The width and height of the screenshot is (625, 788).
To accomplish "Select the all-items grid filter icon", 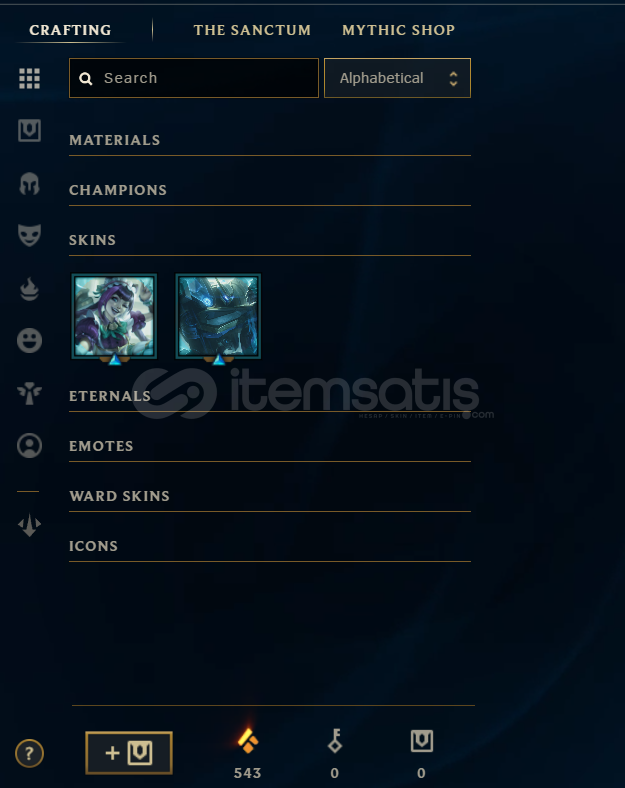I will click(x=29, y=78).
